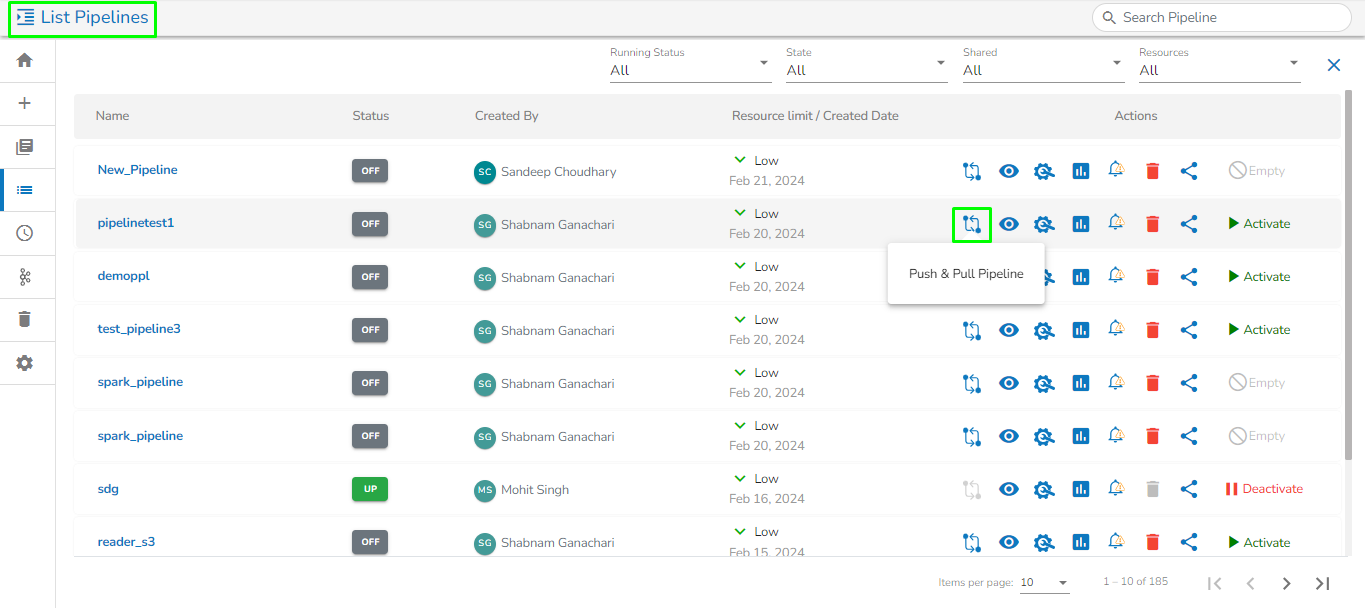Viewport: 1365px width, 608px height.
Task: Activate the pipelinetest1 pipeline
Action: click(1259, 224)
